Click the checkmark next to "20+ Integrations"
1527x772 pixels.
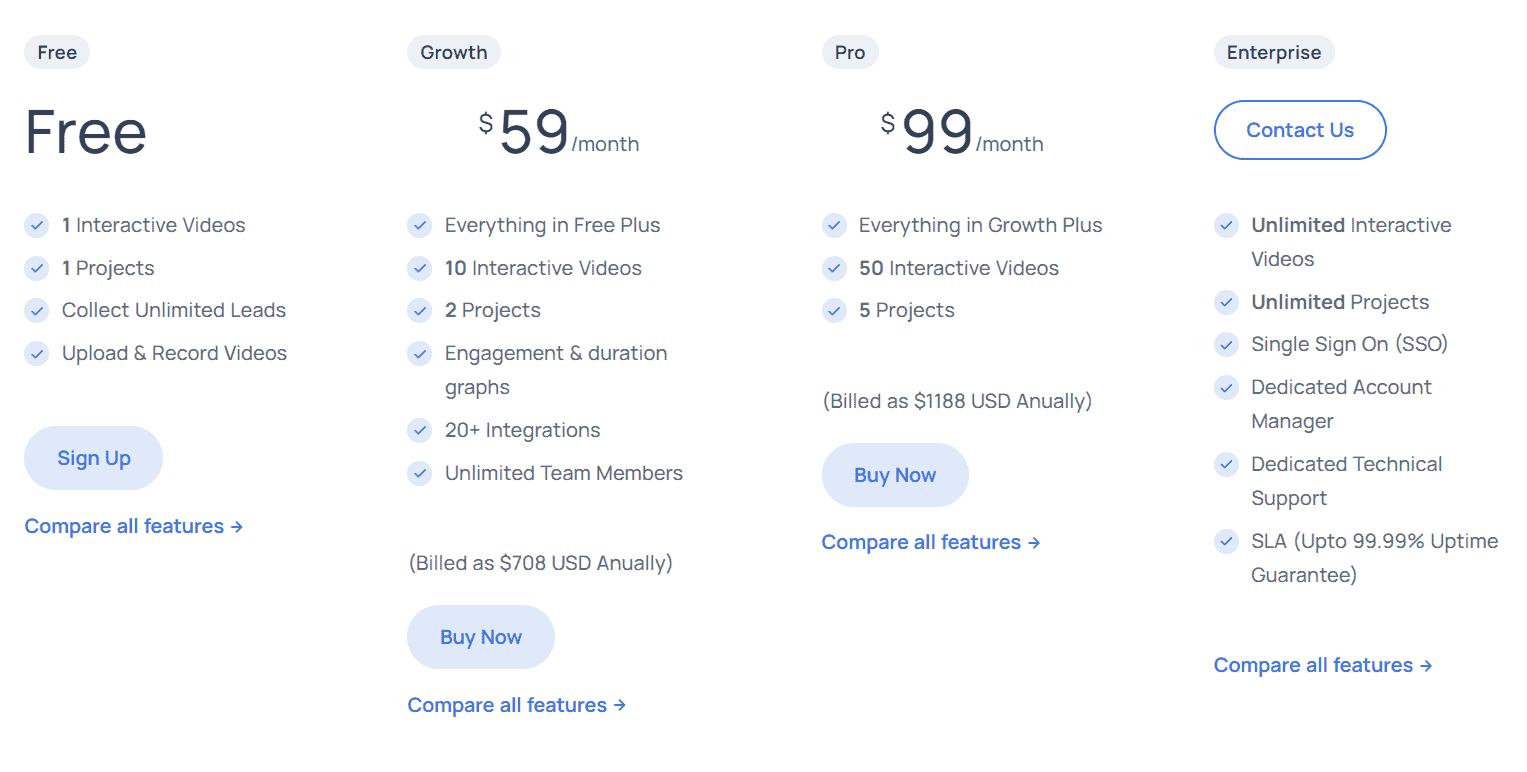[420, 430]
